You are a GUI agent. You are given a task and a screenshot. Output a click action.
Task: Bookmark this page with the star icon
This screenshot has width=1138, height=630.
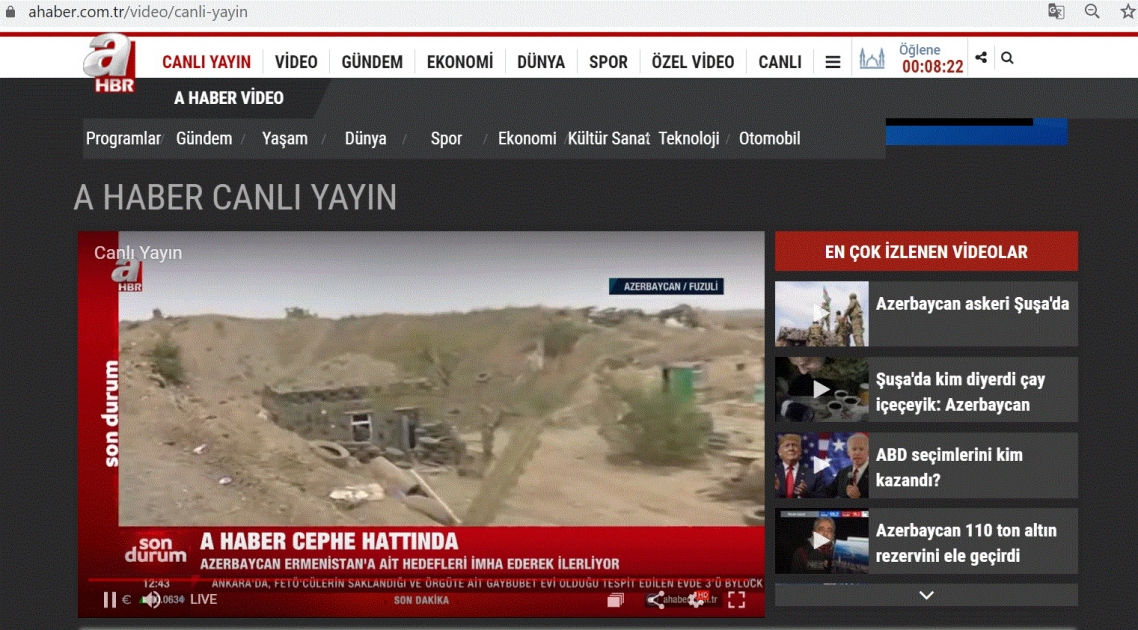tap(1127, 11)
